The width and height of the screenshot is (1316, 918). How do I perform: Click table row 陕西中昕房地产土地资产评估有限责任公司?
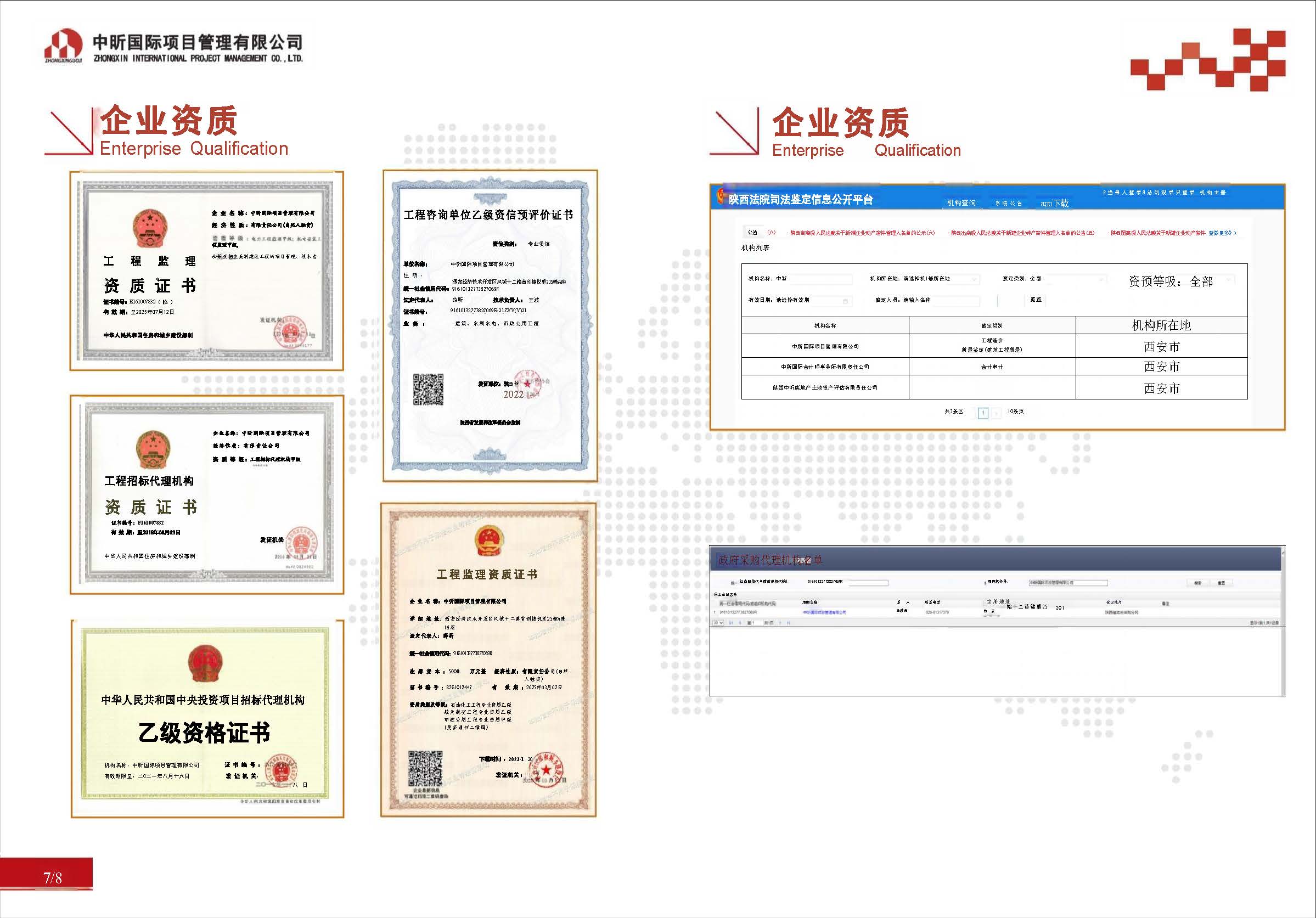click(994, 387)
